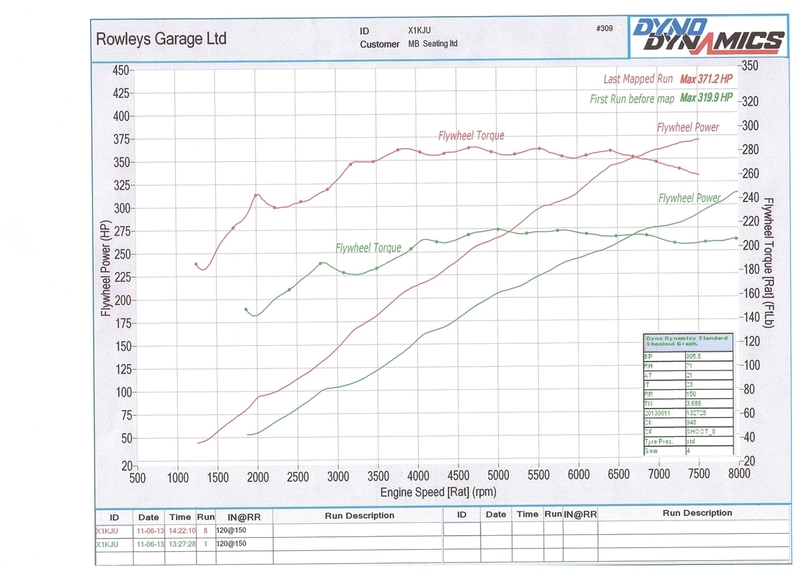Select the red Flywheel Power label
The image size is (800, 581).
(690, 128)
